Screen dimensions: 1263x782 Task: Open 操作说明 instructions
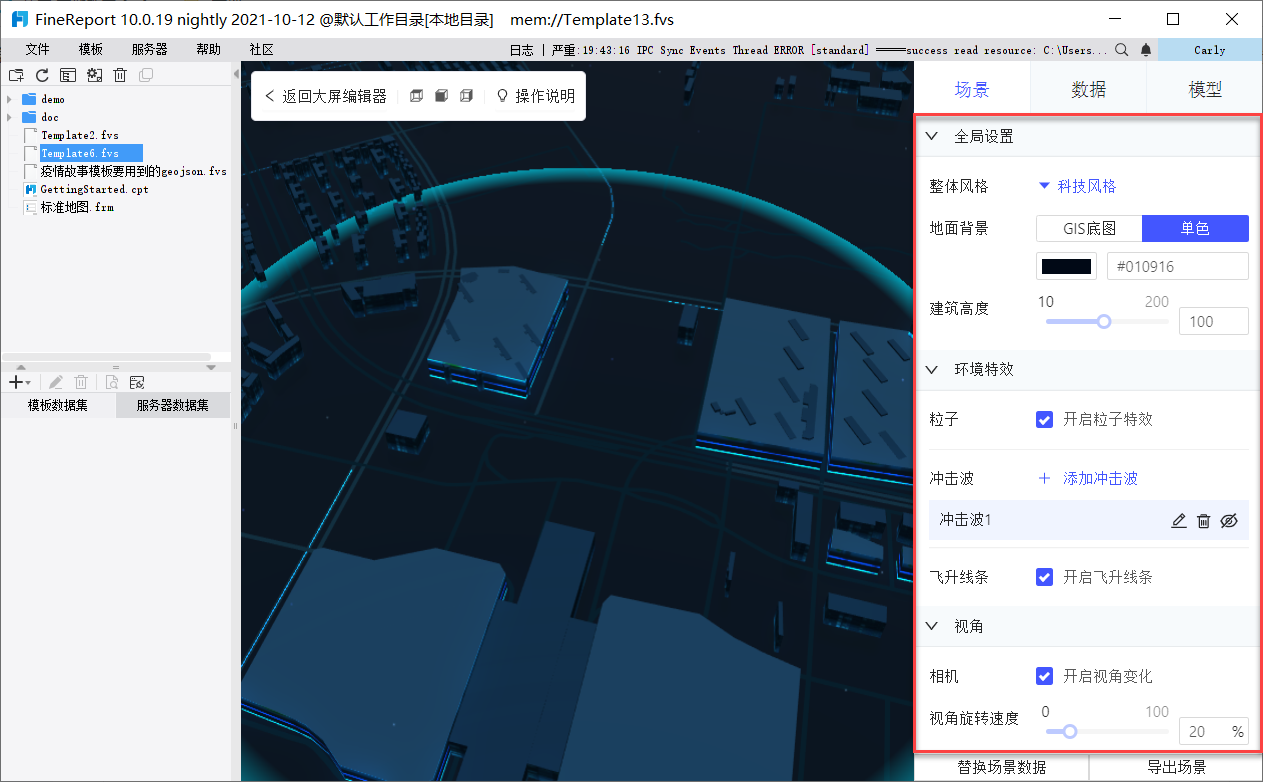click(536, 96)
